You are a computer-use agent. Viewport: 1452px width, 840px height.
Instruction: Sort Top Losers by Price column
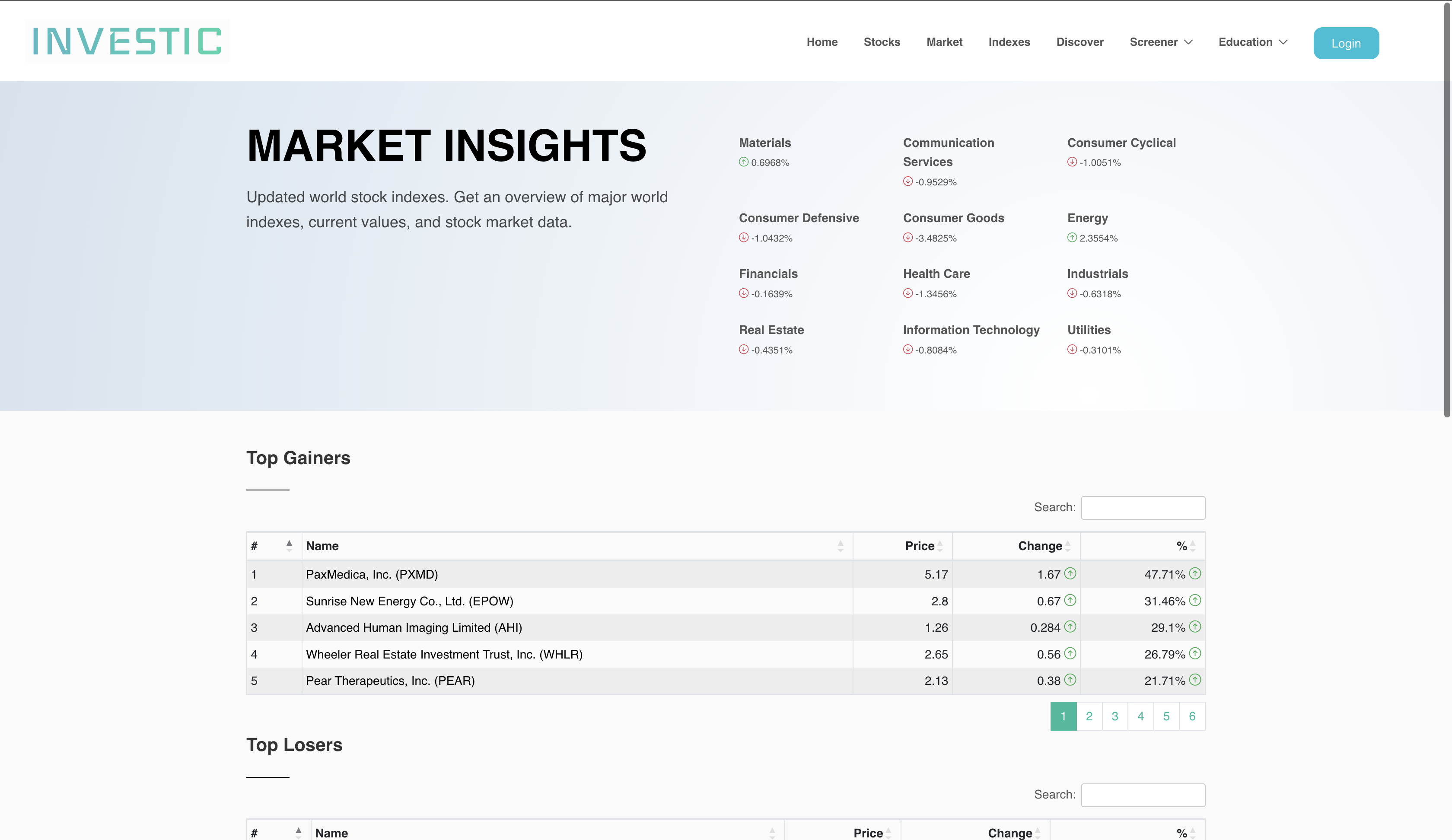pyautogui.click(x=842, y=831)
